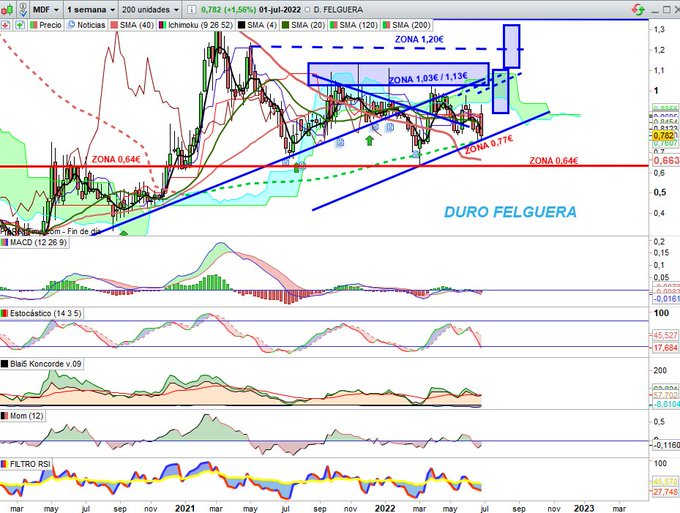Click the yellow 0,782 current price label
The height and width of the screenshot is (513, 680).
(x=664, y=136)
